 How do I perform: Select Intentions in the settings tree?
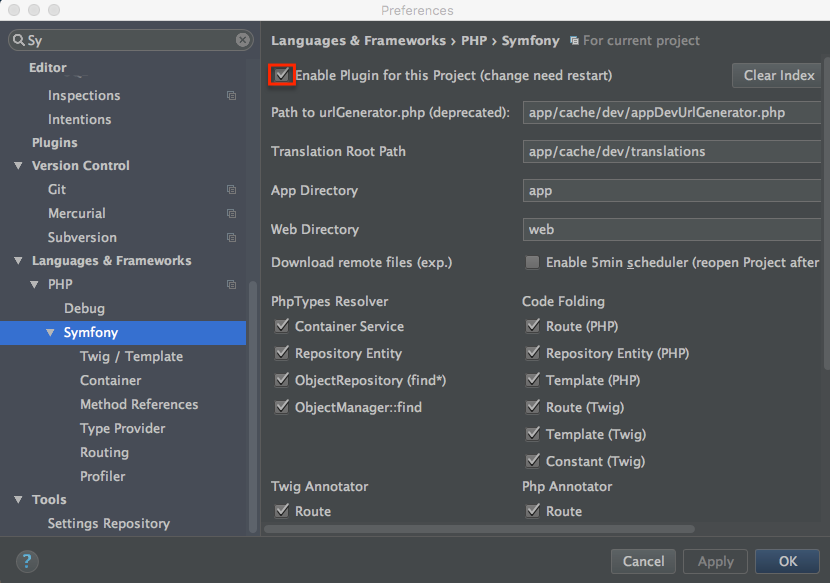79,120
